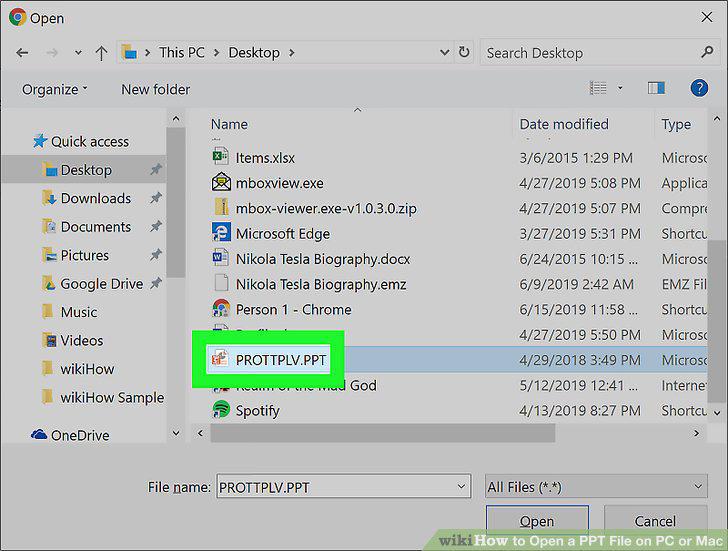Open Help with the question mark icon
The height and width of the screenshot is (551, 728).
[699, 88]
